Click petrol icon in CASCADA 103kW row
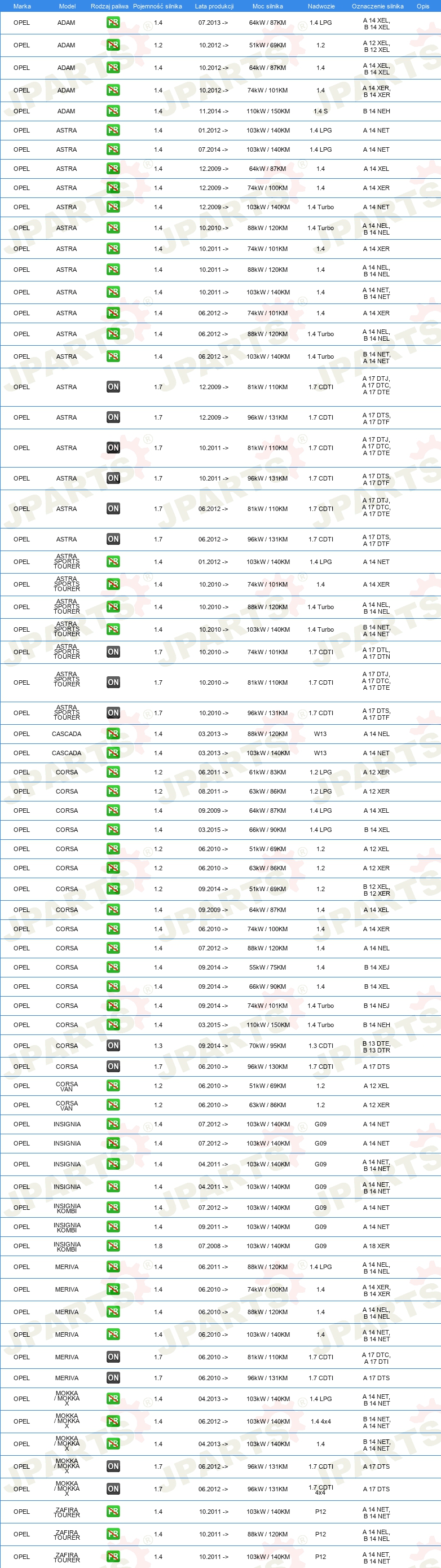Viewport: 441px width, 1568px height. 113,753
